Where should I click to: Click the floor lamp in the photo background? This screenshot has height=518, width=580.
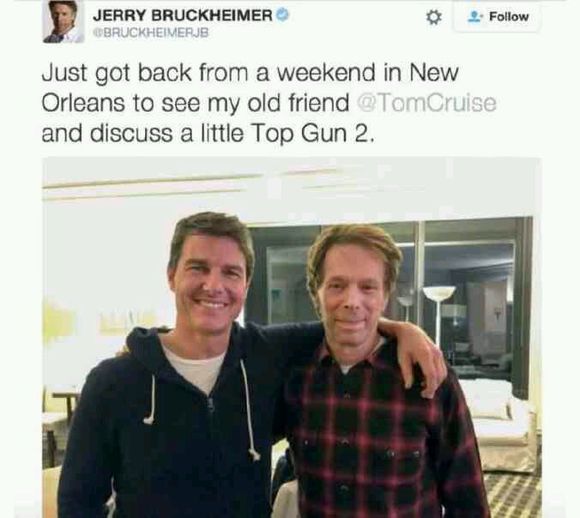tap(439, 314)
